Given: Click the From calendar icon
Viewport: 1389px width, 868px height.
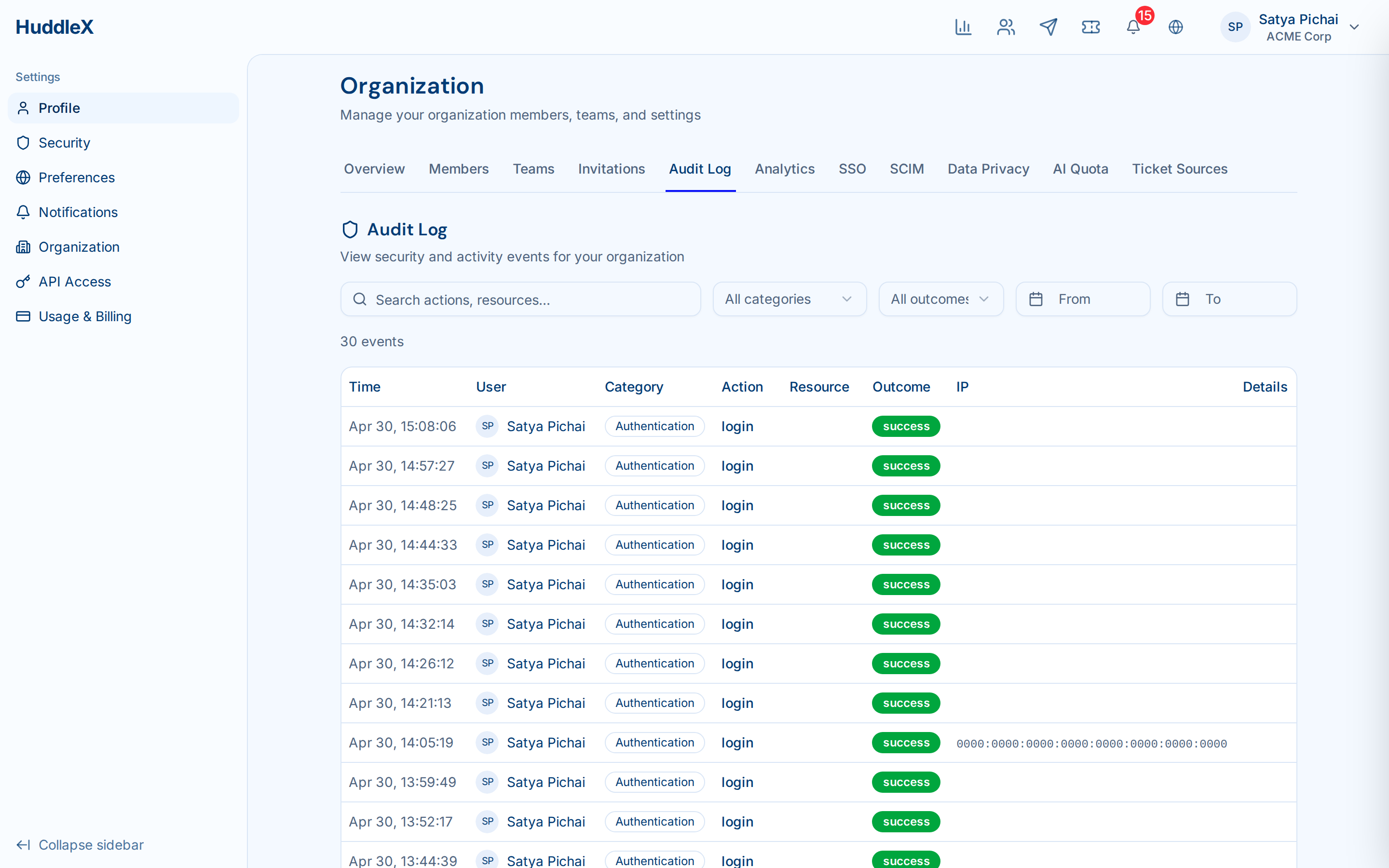Looking at the screenshot, I should pos(1035,299).
